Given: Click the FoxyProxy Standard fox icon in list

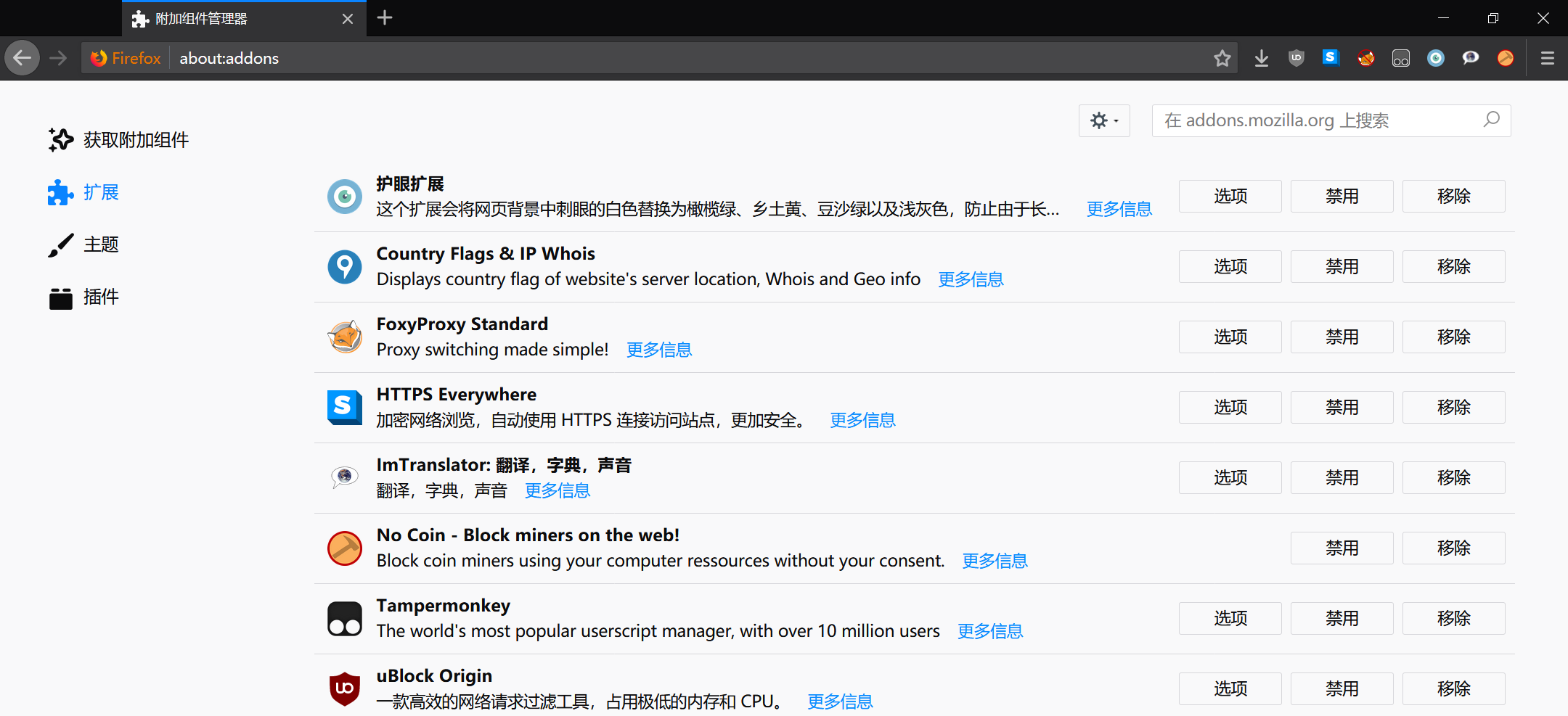Looking at the screenshot, I should pyautogui.click(x=345, y=337).
